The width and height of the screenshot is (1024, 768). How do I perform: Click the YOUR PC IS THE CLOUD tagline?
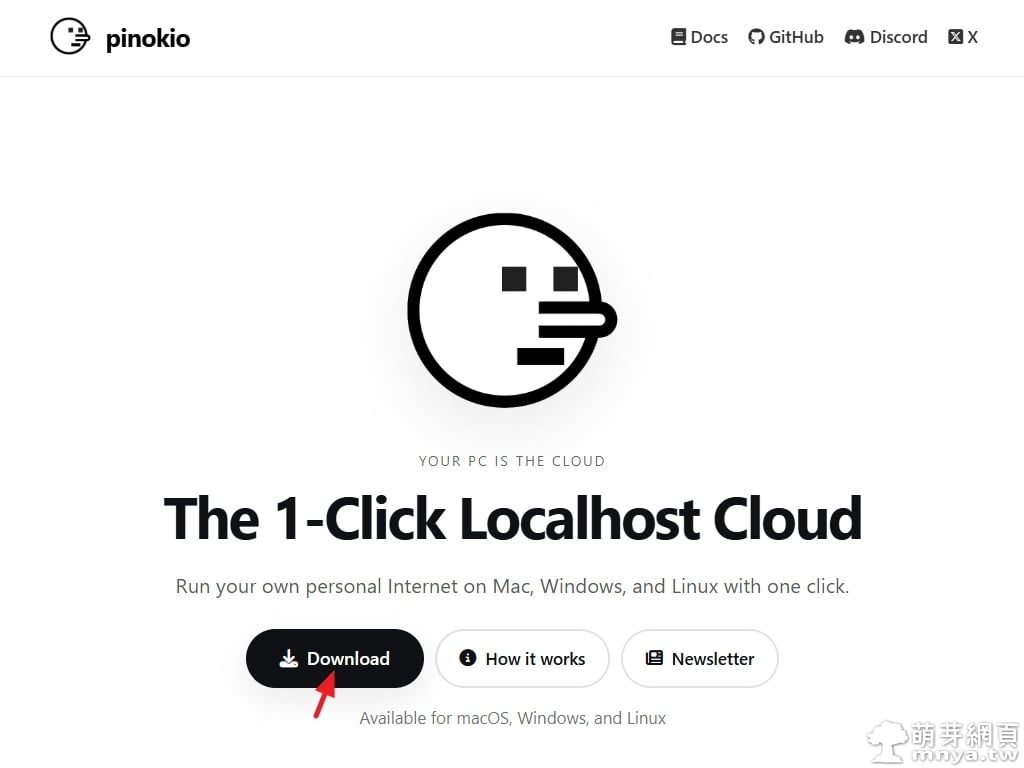pos(512,461)
